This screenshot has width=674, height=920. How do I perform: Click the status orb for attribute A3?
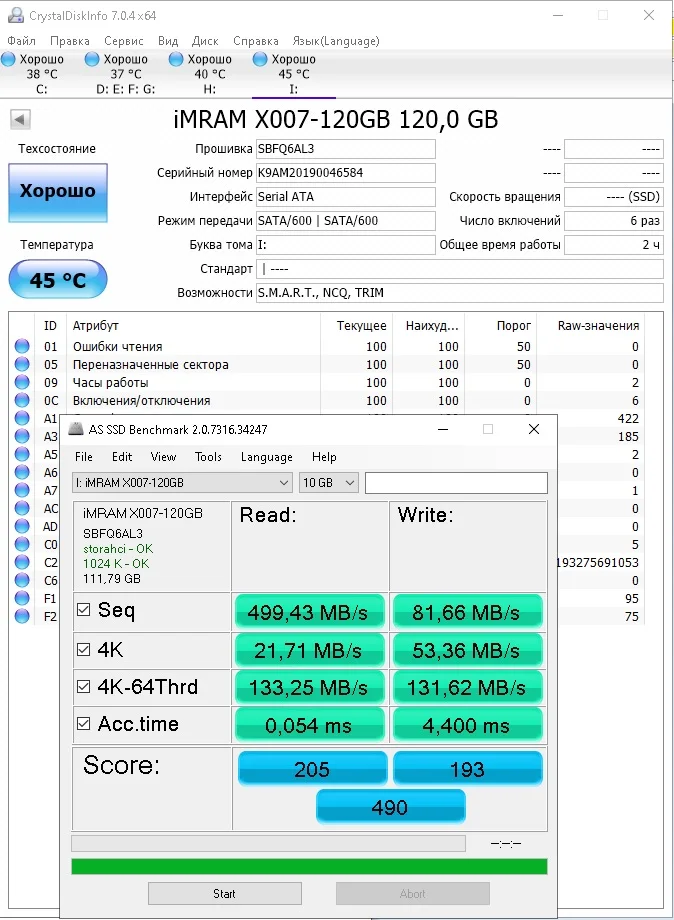pyautogui.click(x=22, y=436)
